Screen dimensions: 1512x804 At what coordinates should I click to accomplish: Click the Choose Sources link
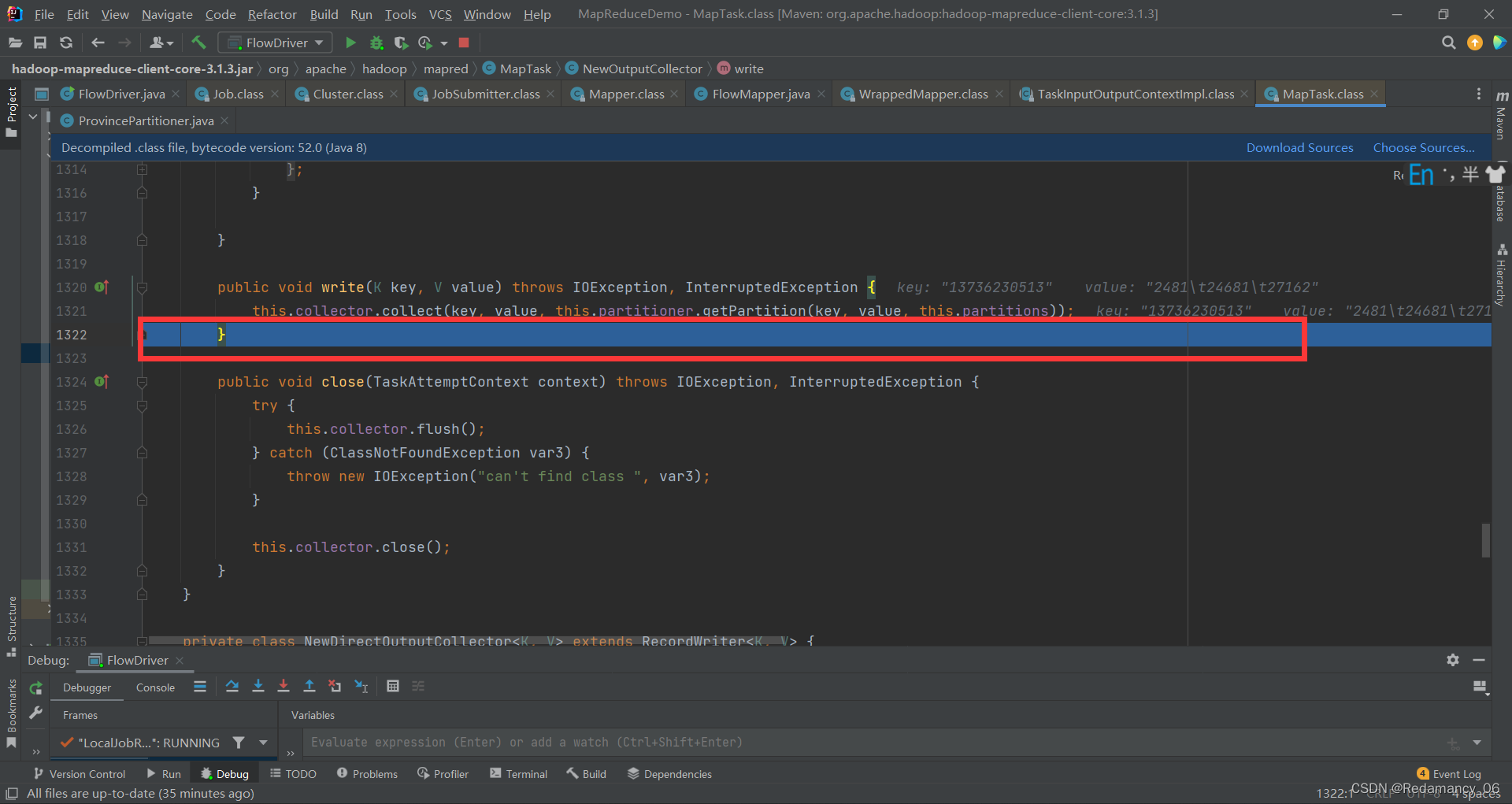[x=1424, y=147]
